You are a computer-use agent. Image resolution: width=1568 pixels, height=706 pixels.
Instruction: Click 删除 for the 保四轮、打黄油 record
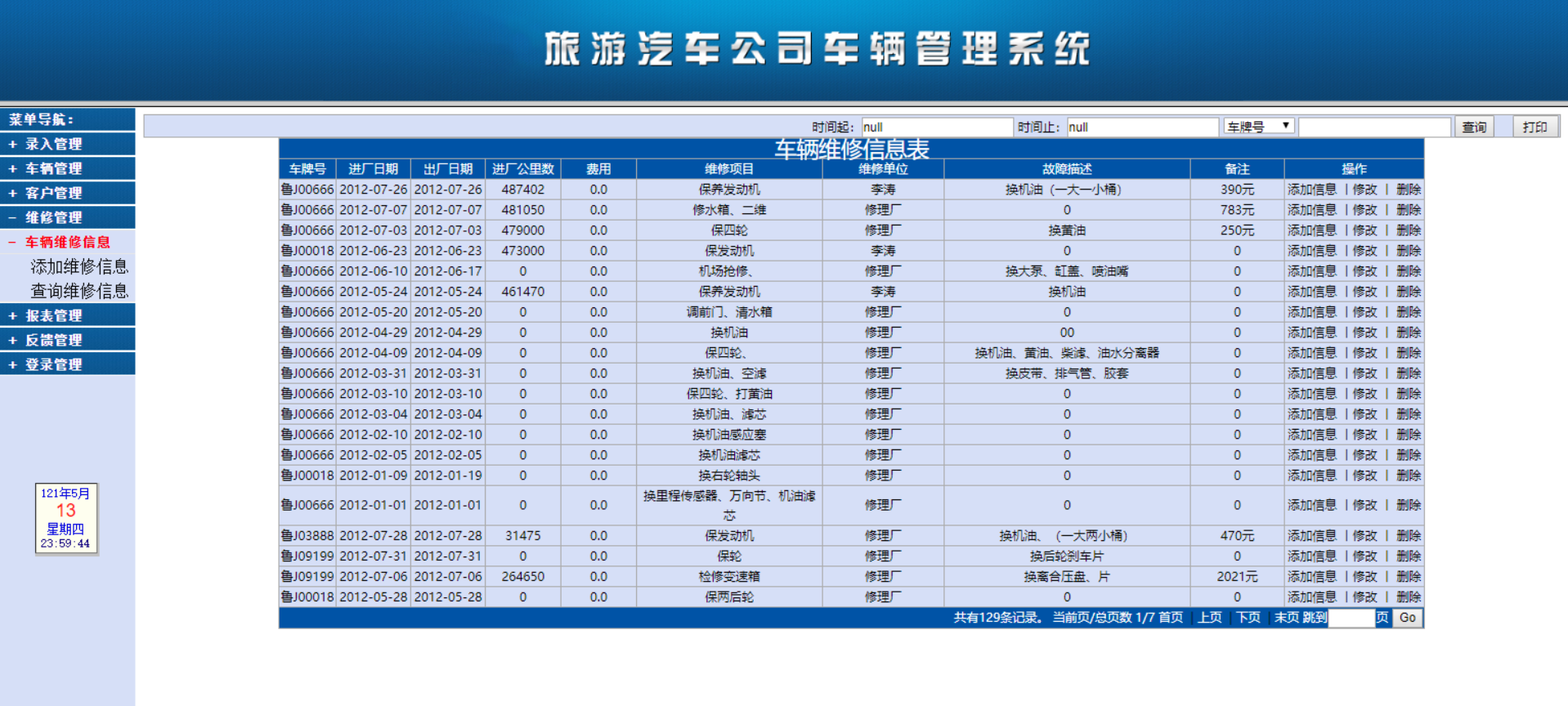pos(1409,394)
